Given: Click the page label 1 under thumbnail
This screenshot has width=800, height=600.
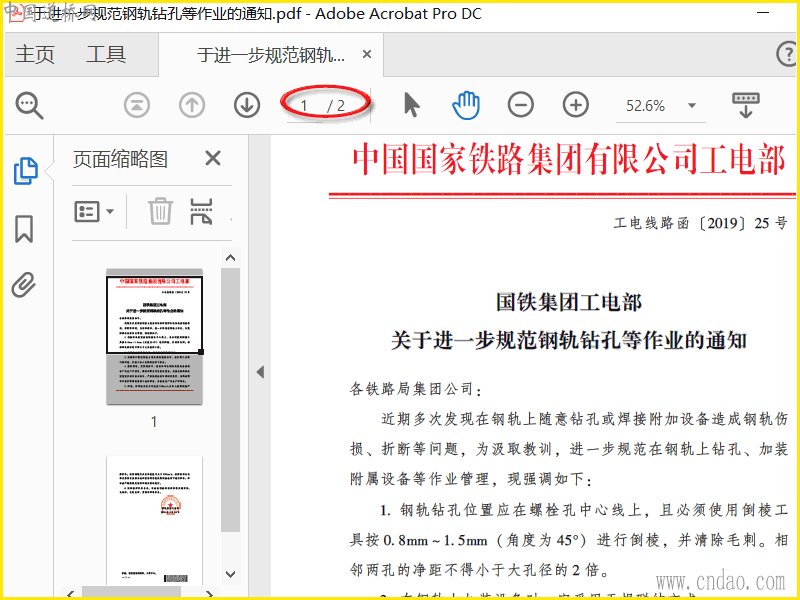Looking at the screenshot, I should (x=154, y=422).
